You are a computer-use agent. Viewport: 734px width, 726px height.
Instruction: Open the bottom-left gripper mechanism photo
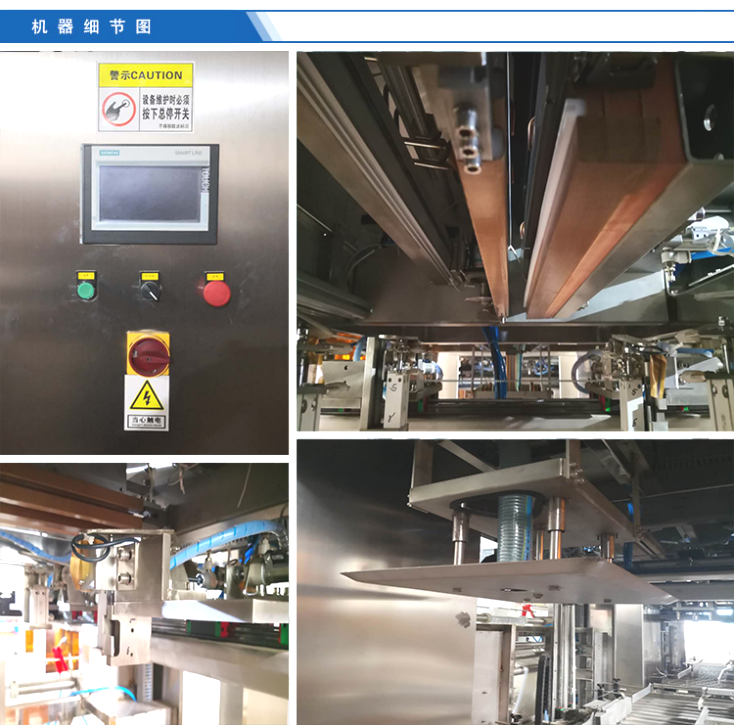tap(144, 592)
